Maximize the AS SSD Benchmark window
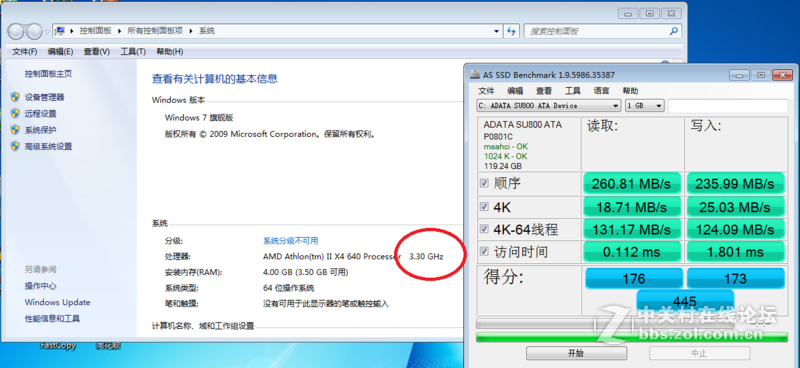The image size is (800, 368). pos(761,75)
